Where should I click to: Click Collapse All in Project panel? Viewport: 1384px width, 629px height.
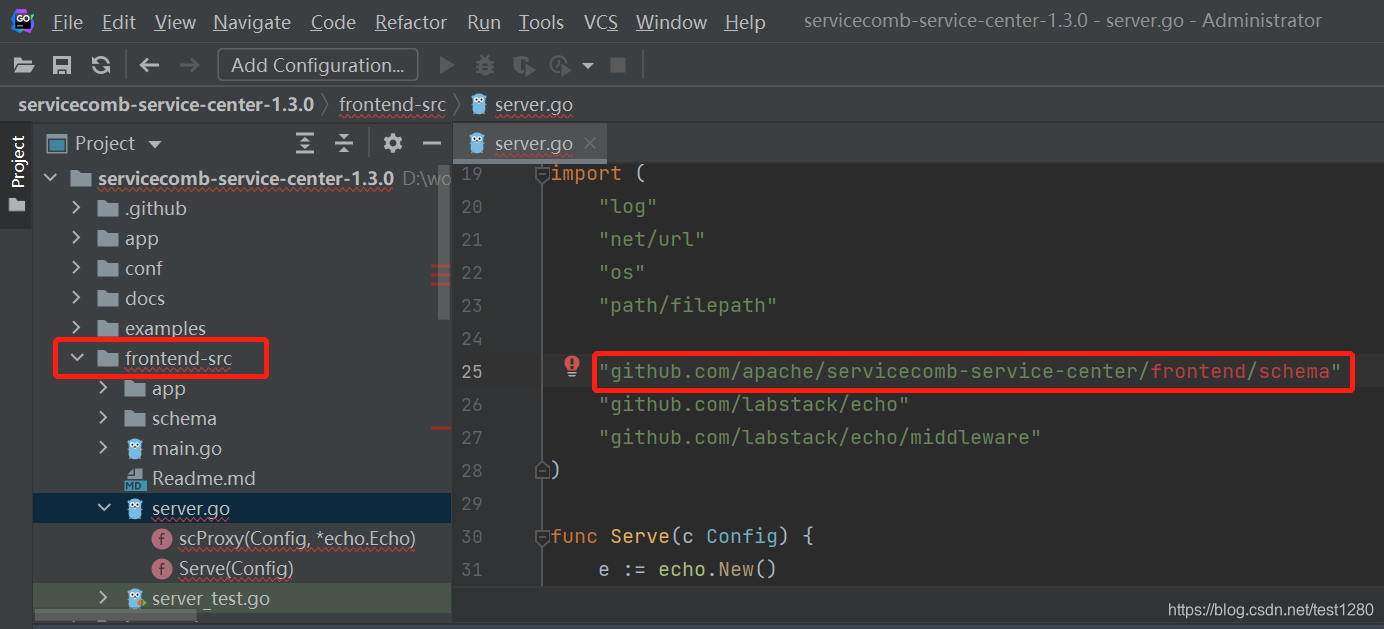[344, 143]
